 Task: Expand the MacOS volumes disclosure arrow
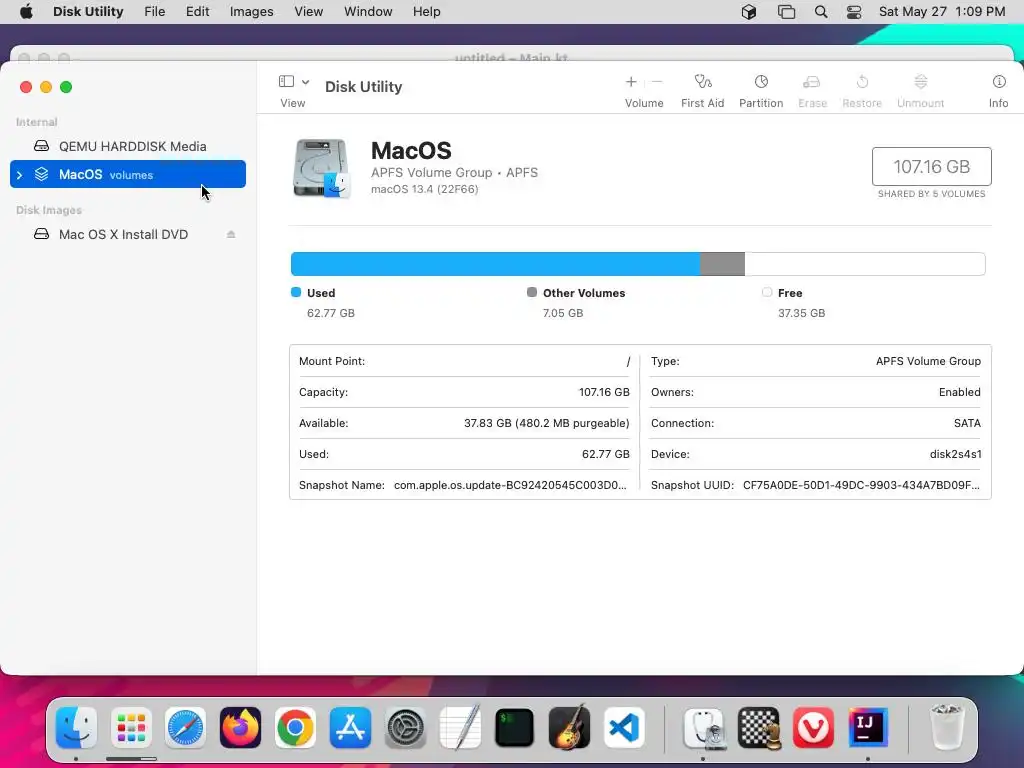[x=20, y=175]
